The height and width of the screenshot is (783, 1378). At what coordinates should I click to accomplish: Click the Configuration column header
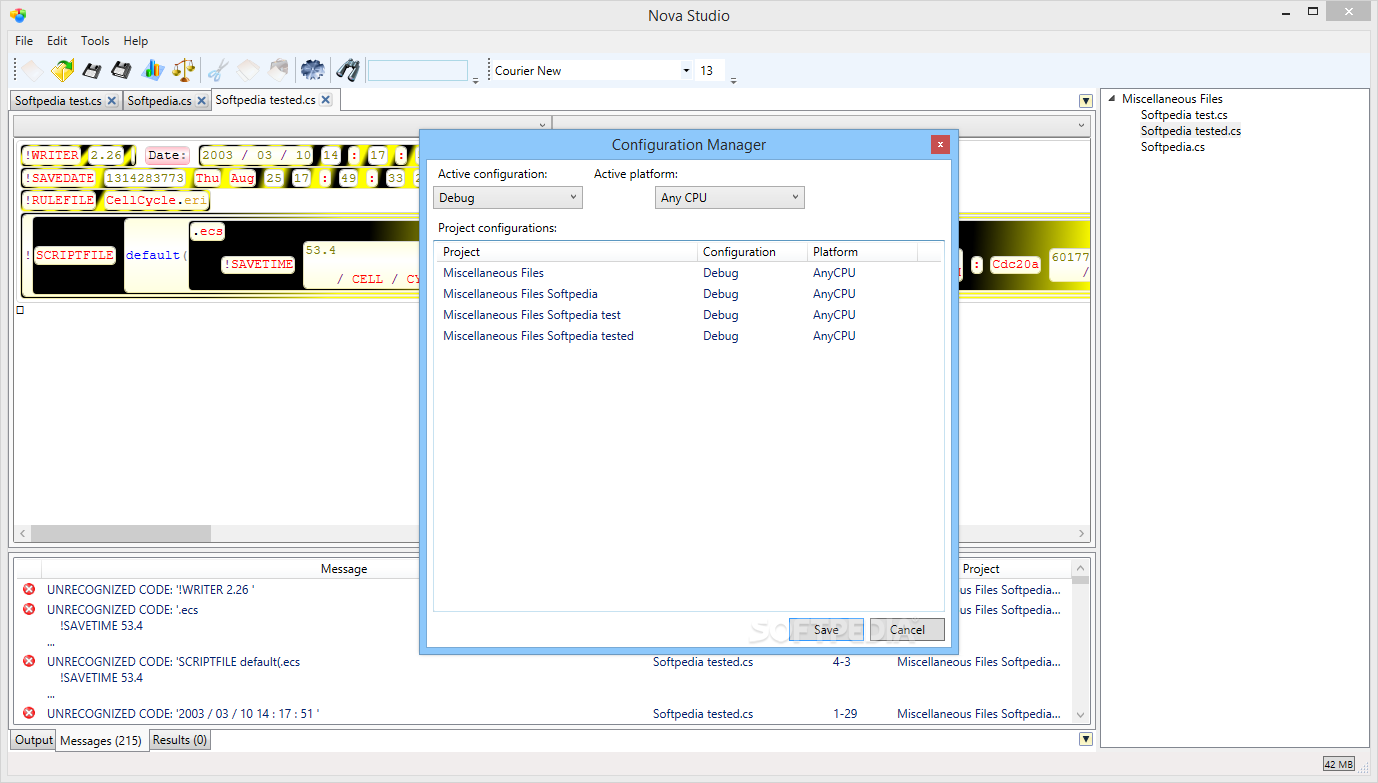click(x=752, y=252)
